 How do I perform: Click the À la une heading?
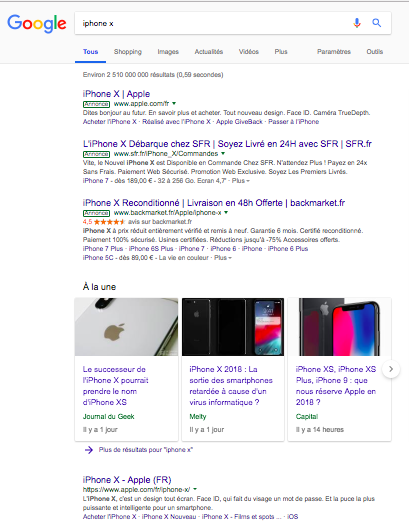click(x=99, y=287)
